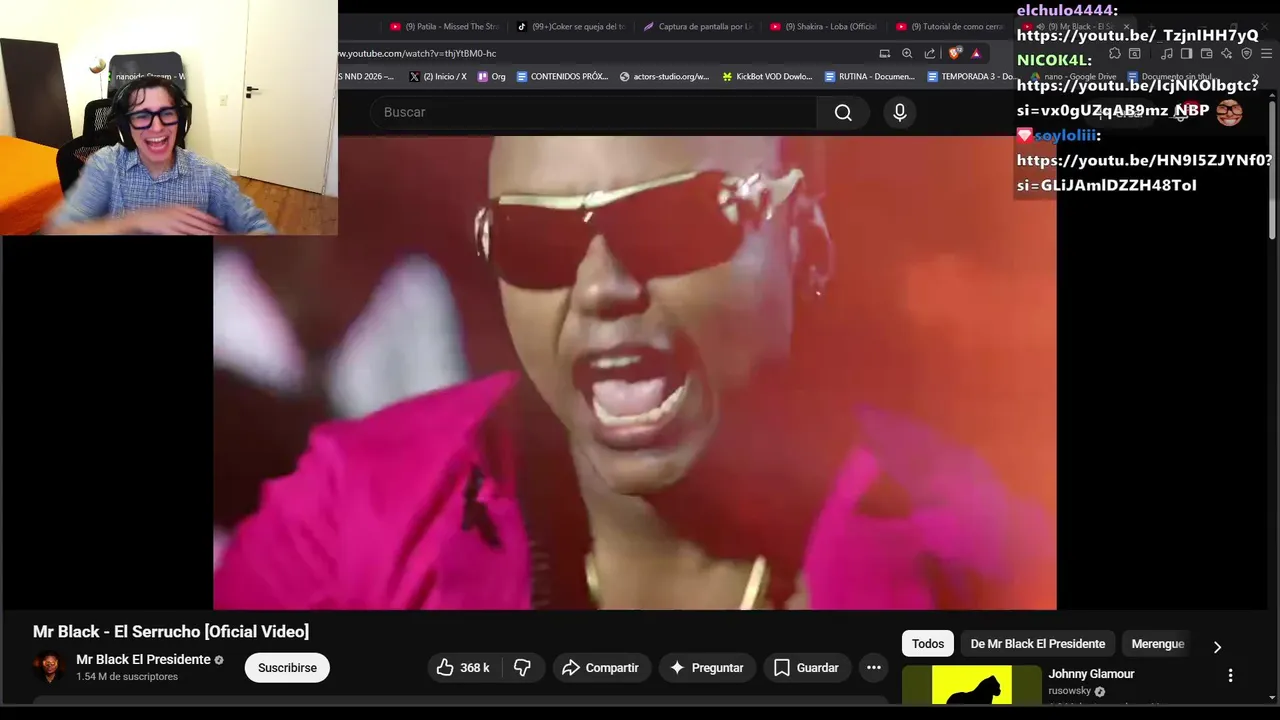Show hidden bookmarks with the double chevron
Viewport: 1280px width, 720px height.
(x=1256, y=76)
